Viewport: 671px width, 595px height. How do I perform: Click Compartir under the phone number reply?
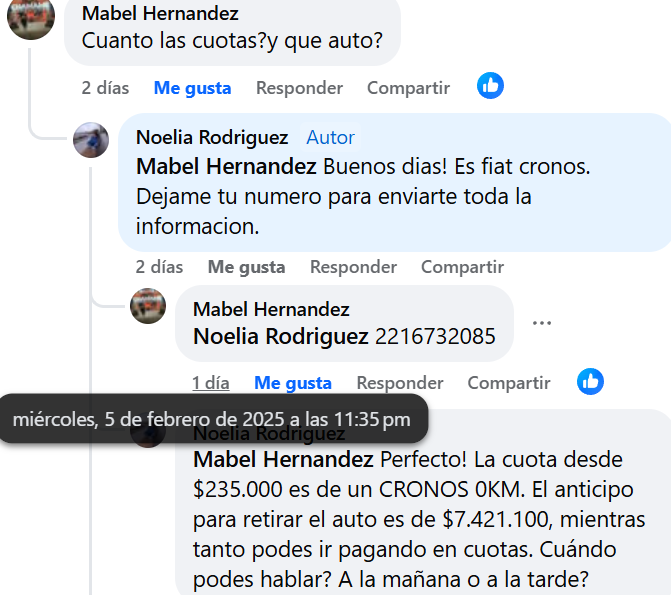[x=509, y=383]
